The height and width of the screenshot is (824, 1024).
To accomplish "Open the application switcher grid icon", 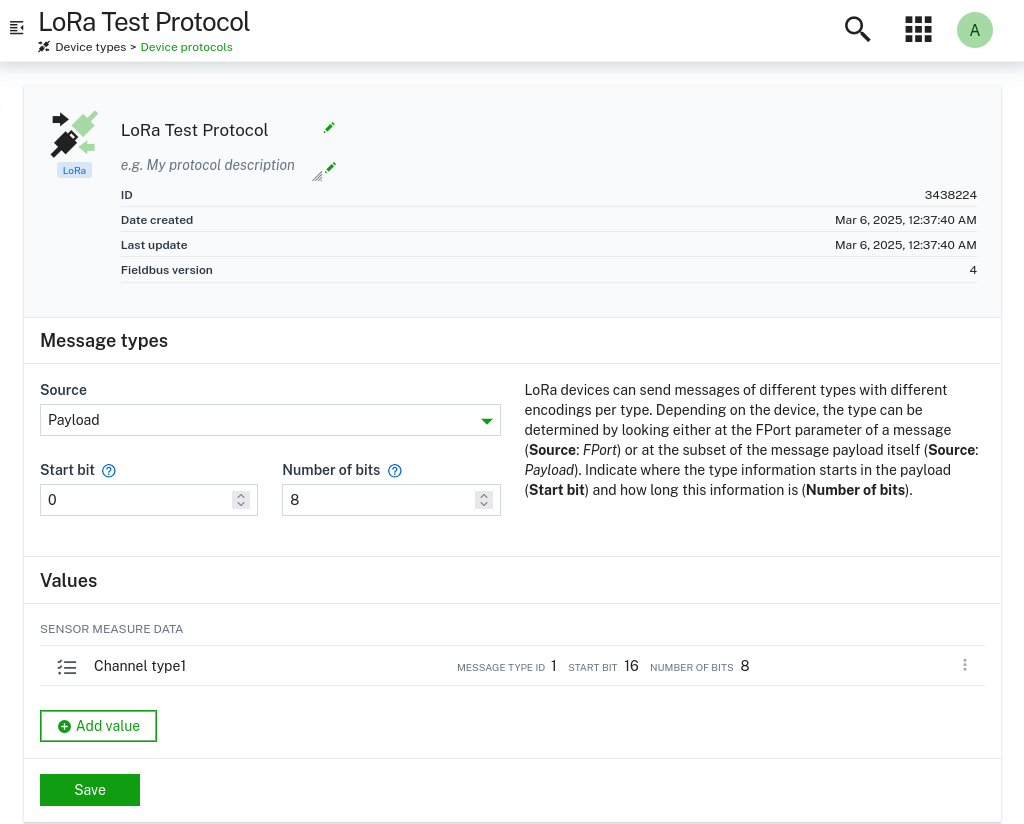I will click(918, 29).
